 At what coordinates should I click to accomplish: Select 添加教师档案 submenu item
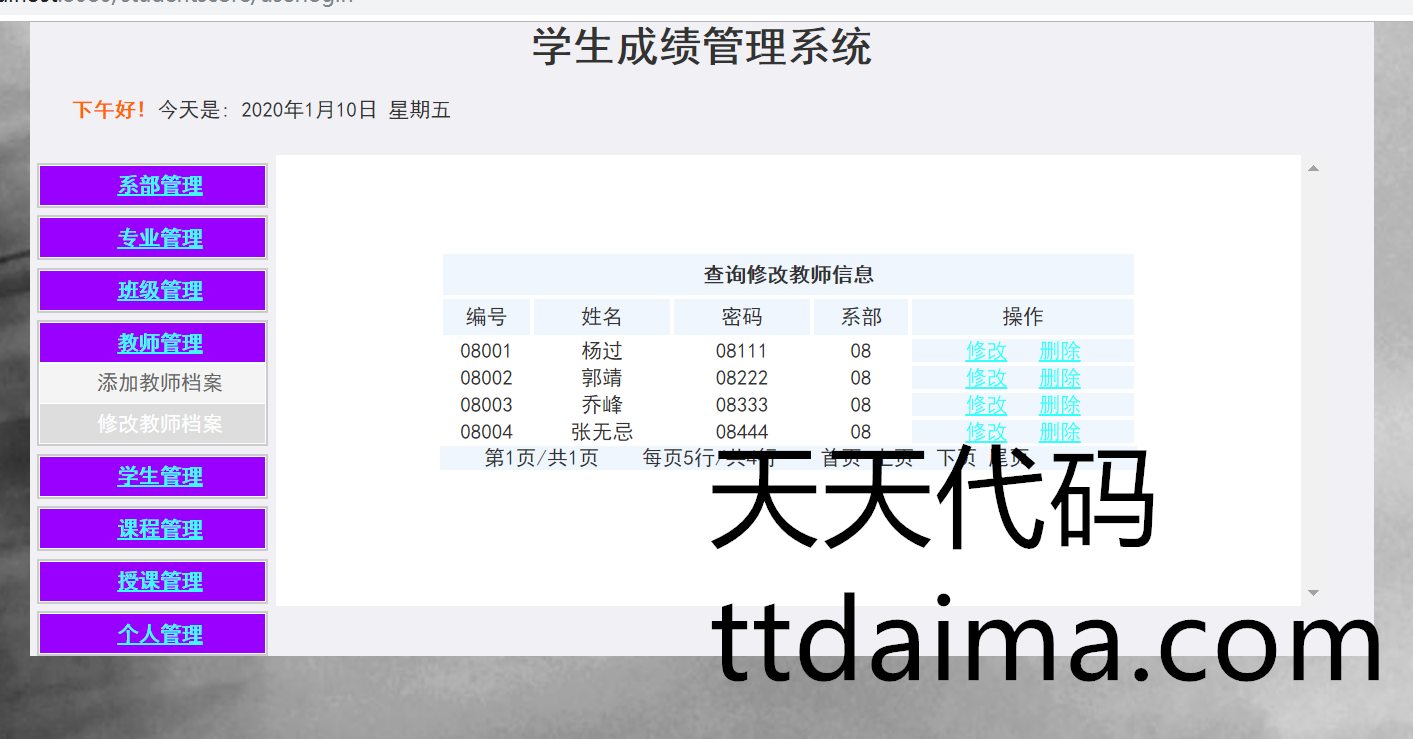pos(160,383)
